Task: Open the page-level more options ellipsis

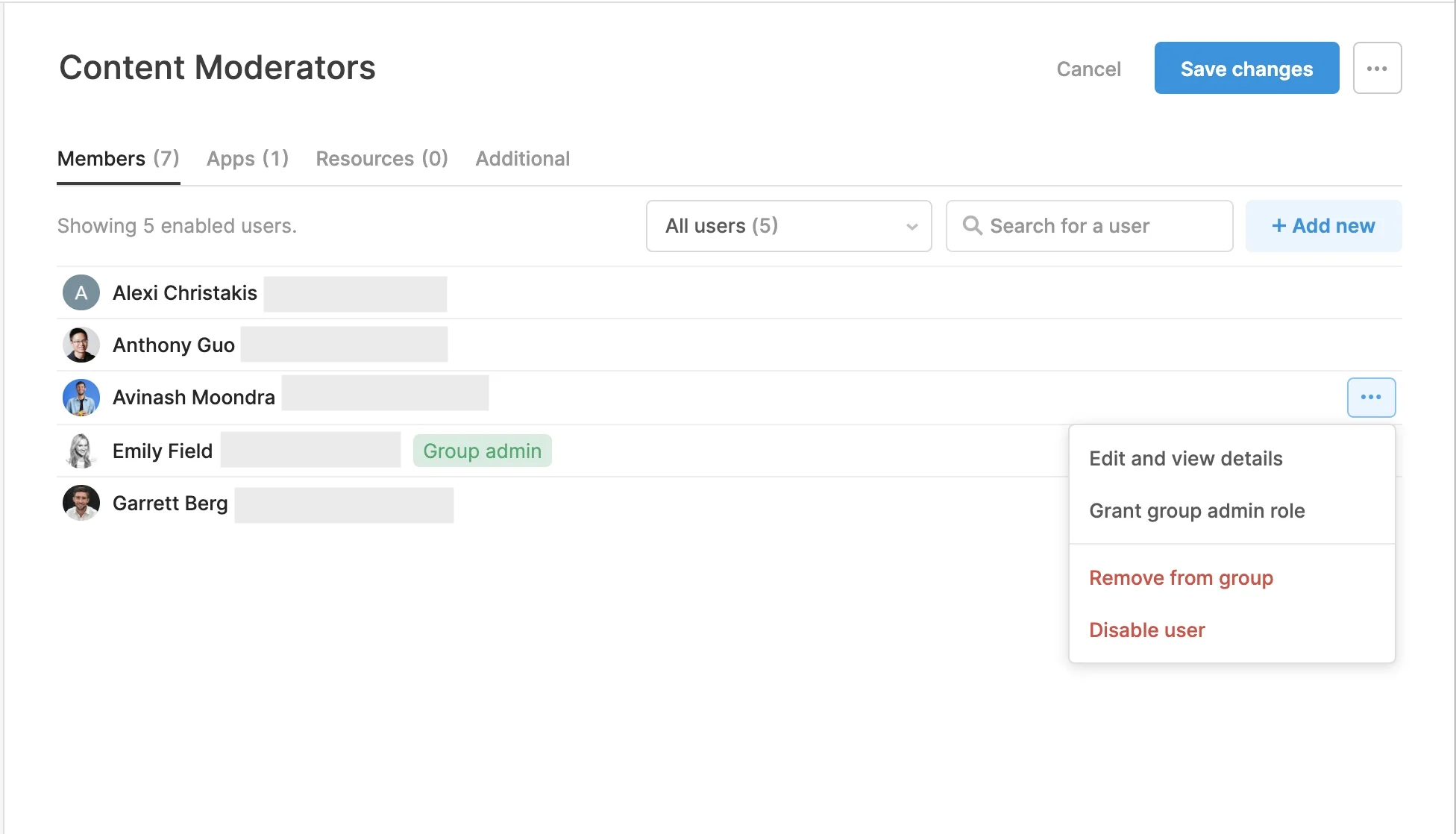Action: pos(1377,68)
